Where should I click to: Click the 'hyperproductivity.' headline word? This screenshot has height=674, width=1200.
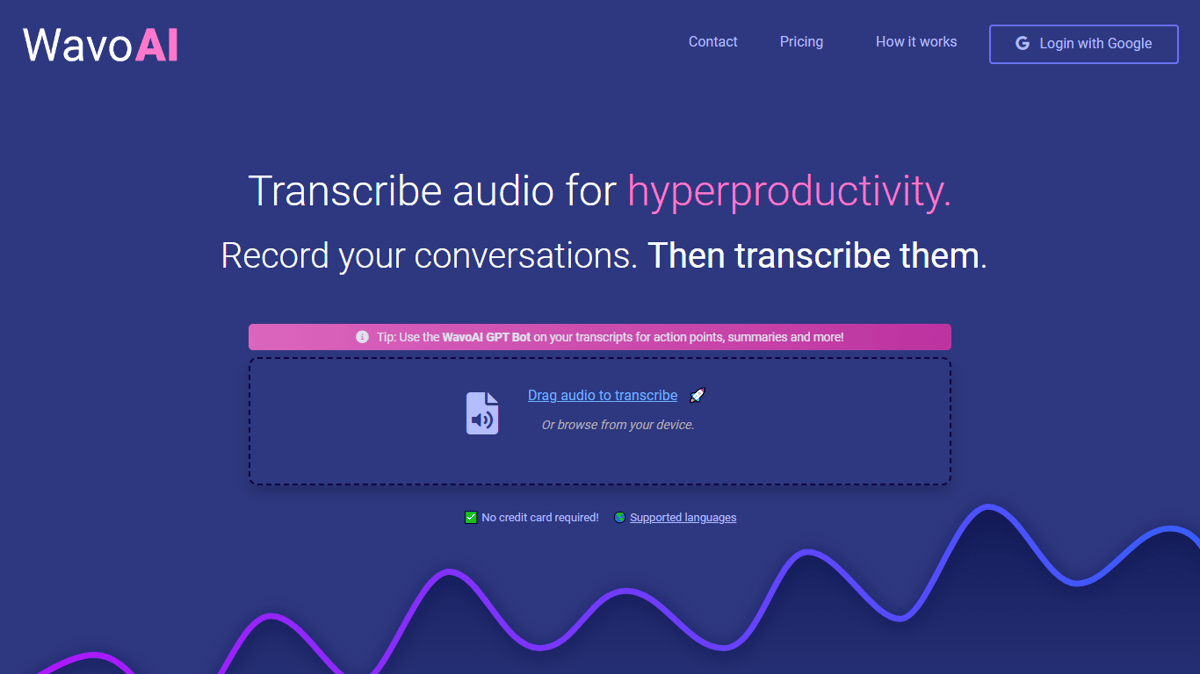(789, 191)
